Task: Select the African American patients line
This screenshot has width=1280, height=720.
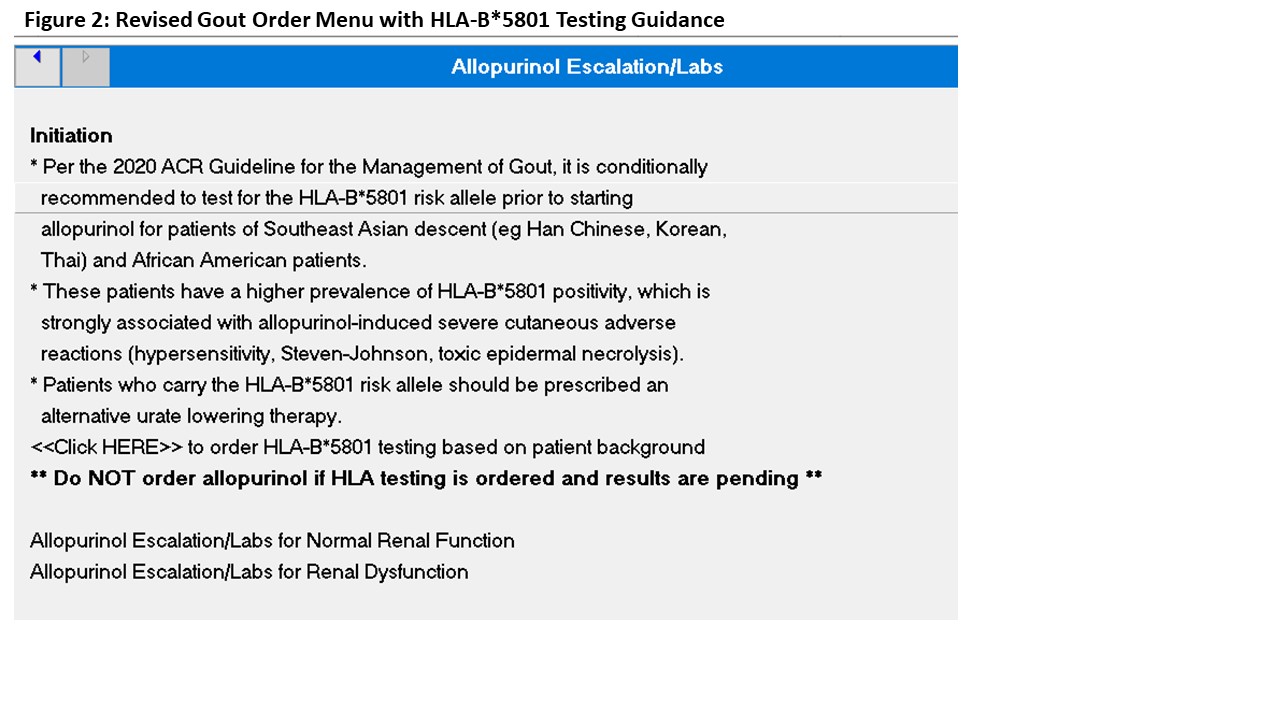Action: [x=203, y=260]
